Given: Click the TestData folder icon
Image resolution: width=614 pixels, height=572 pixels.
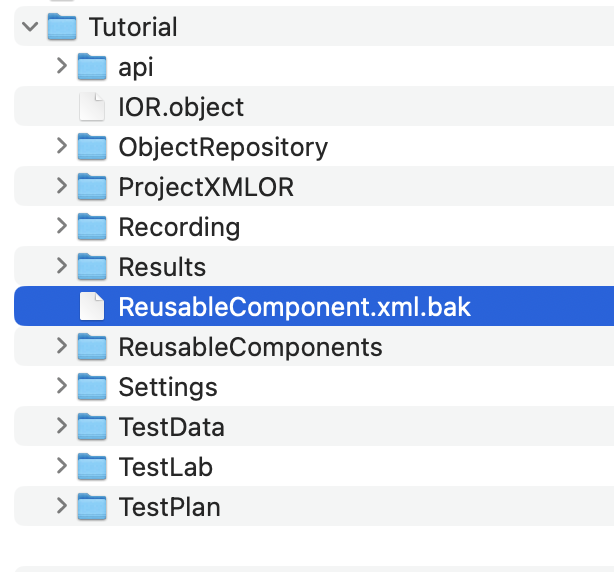Looking at the screenshot, I should pos(92,426).
